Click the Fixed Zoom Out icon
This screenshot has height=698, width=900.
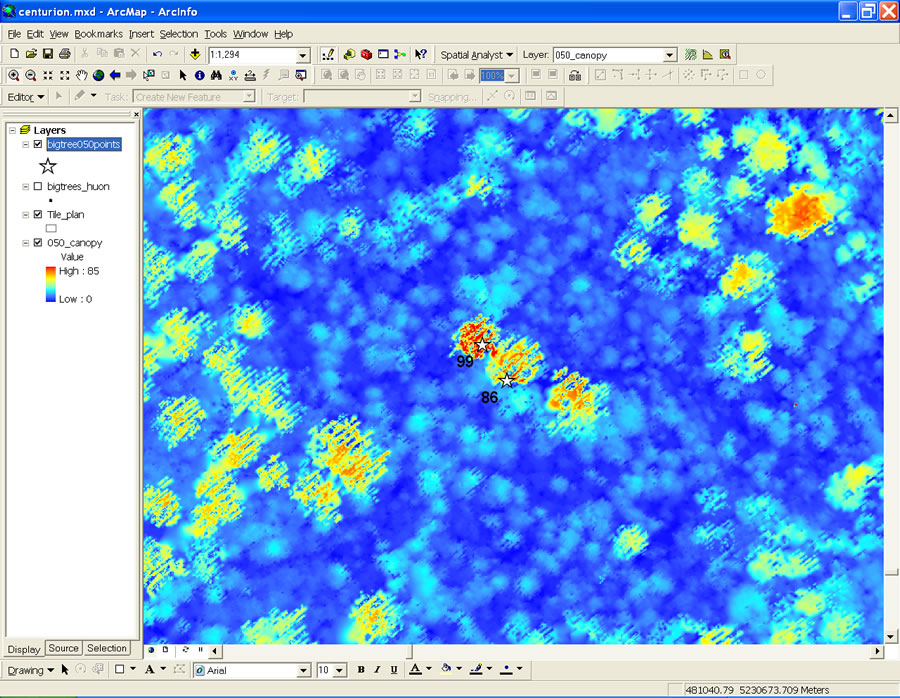click(65, 75)
